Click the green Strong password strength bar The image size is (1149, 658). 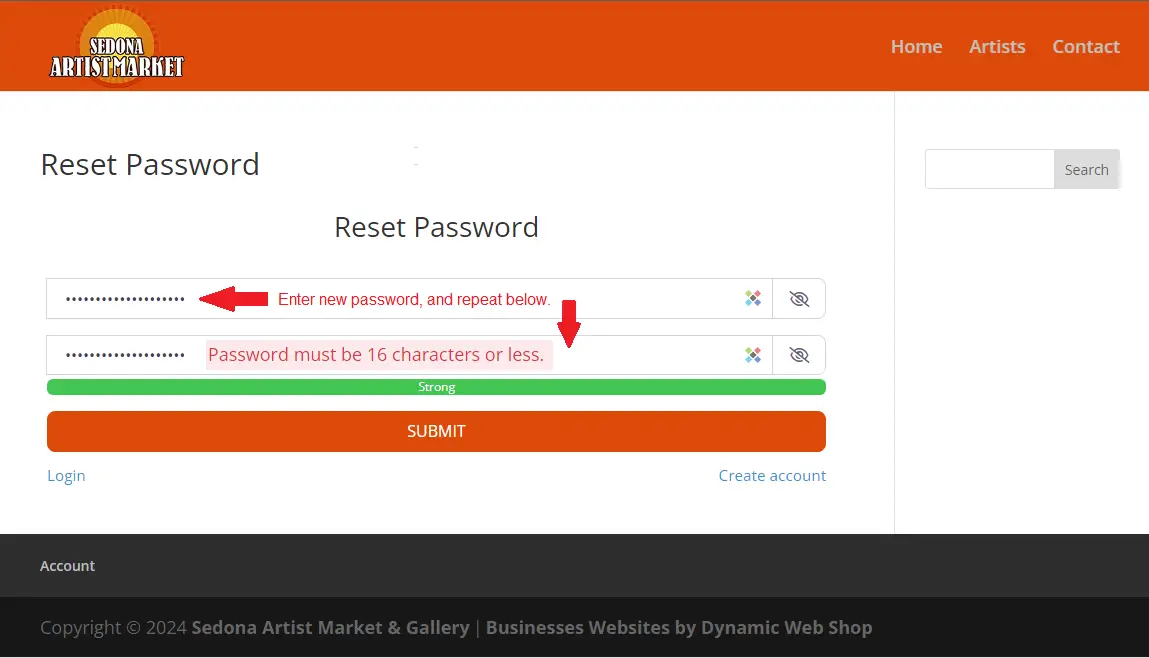point(436,387)
